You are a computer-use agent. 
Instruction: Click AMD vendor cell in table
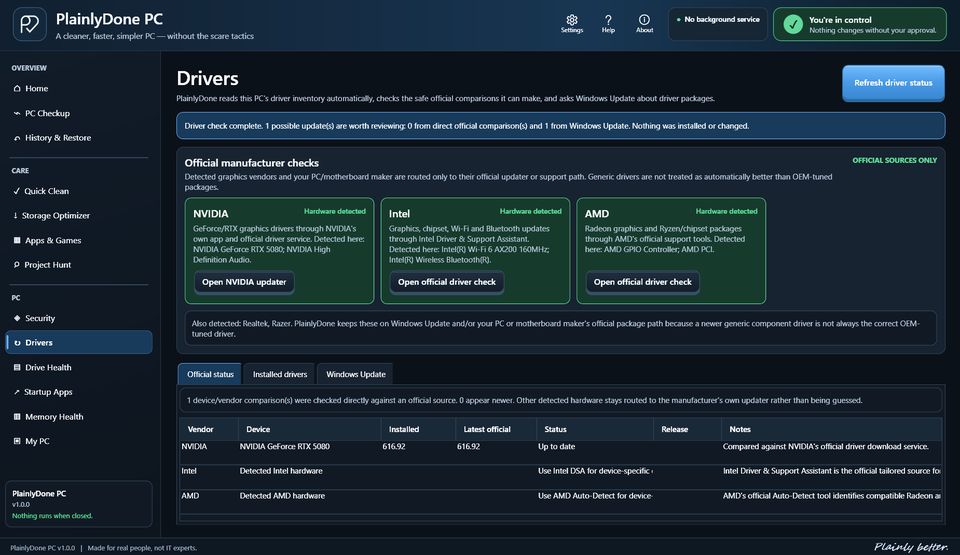click(190, 496)
